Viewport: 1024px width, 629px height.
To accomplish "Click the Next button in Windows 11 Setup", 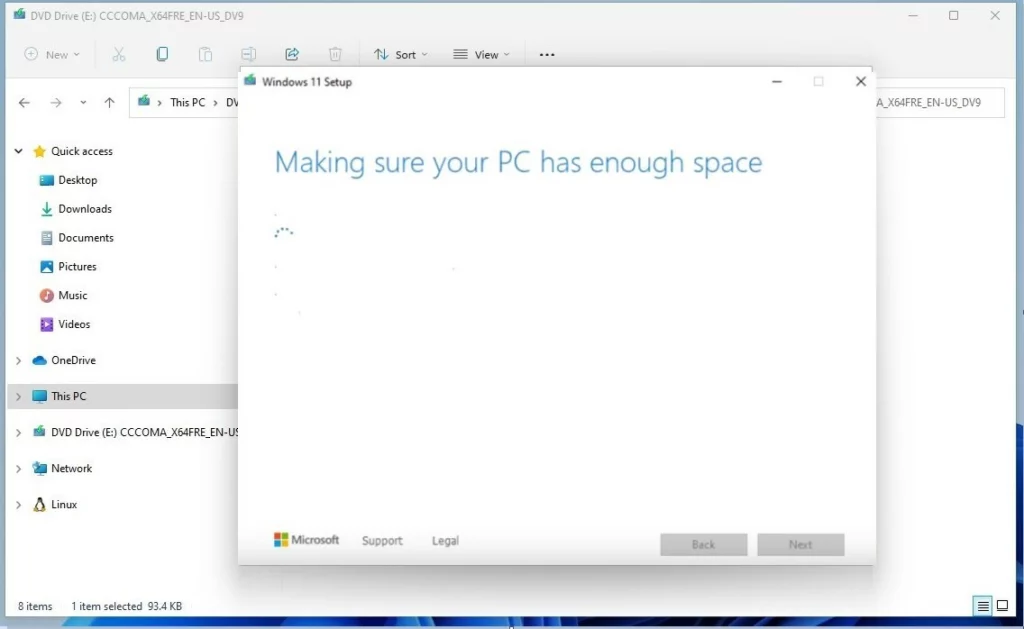I will (800, 545).
